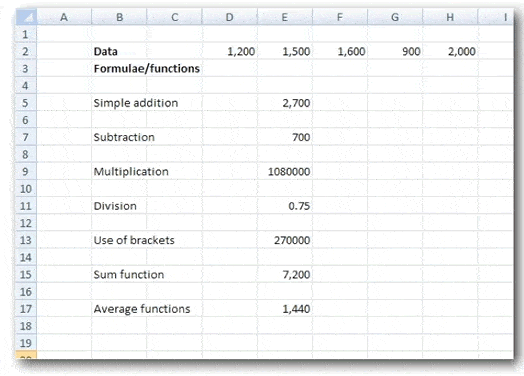Select column E header

[285, 17]
